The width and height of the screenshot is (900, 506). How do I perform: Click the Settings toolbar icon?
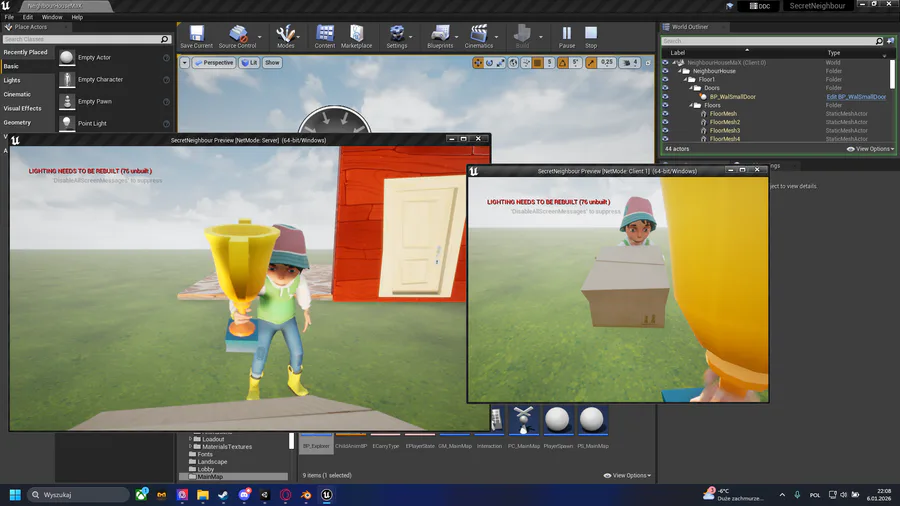[x=397, y=37]
